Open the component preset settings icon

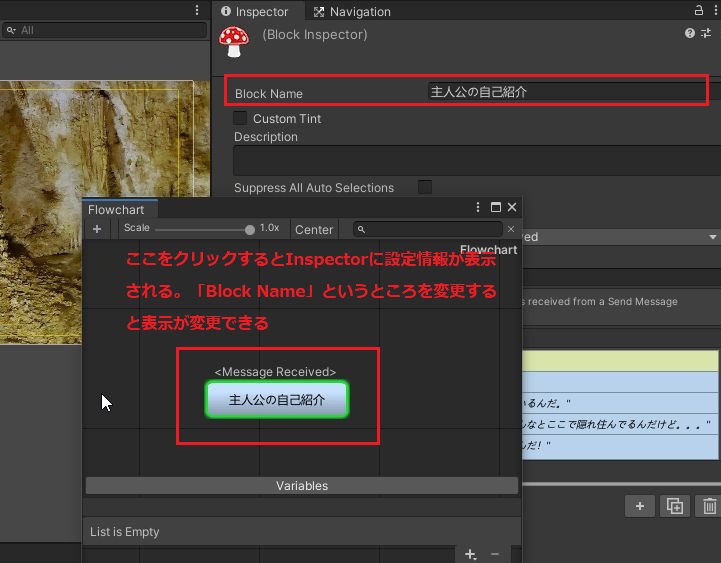coord(706,33)
